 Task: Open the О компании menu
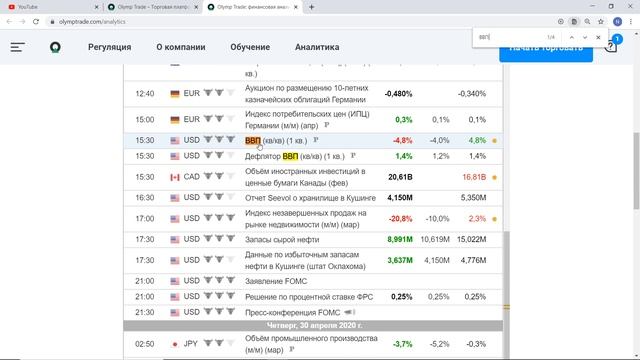click(181, 47)
